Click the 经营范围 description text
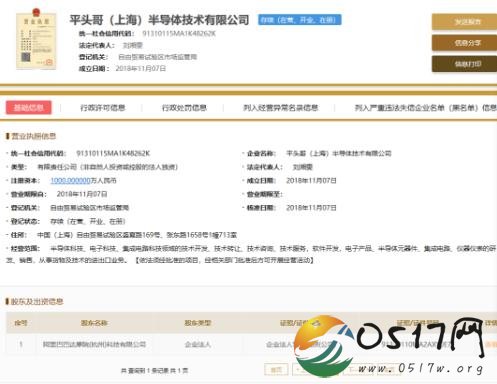The height and width of the screenshot is (384, 497). 250,254
